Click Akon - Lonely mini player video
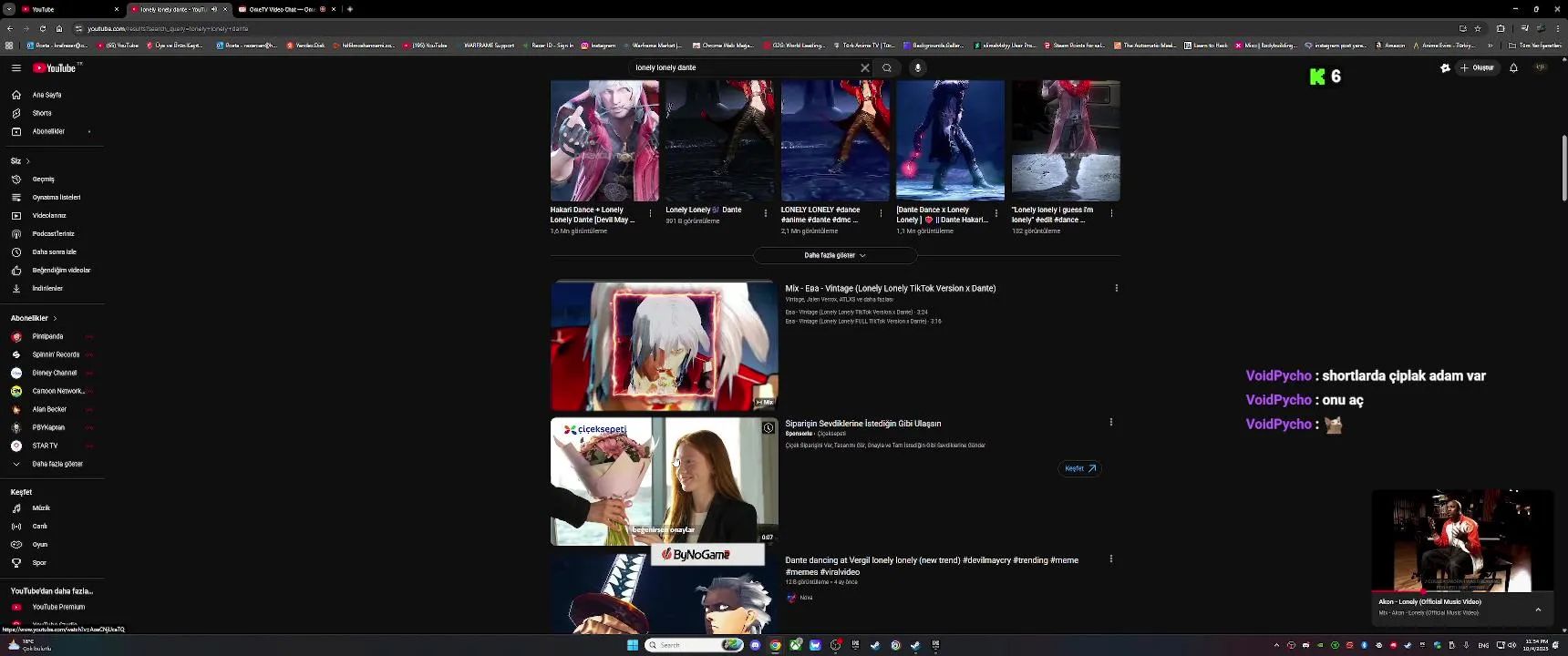The width and height of the screenshot is (1568, 656). pyautogui.click(x=1462, y=540)
